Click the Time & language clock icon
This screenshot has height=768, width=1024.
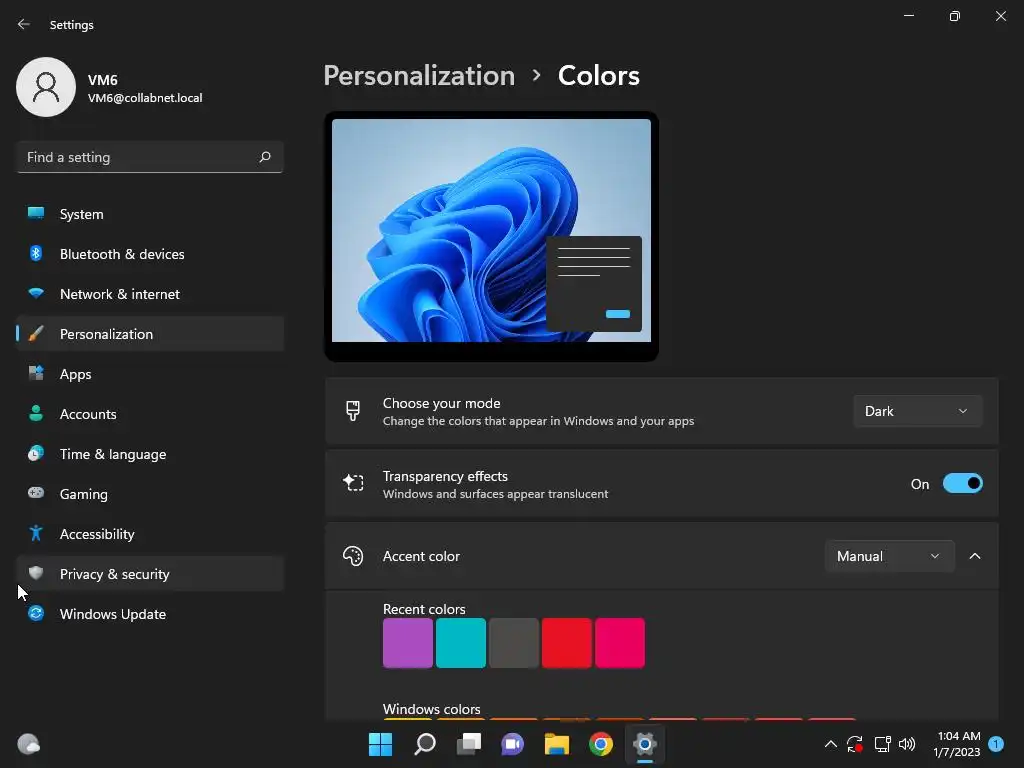pos(36,453)
